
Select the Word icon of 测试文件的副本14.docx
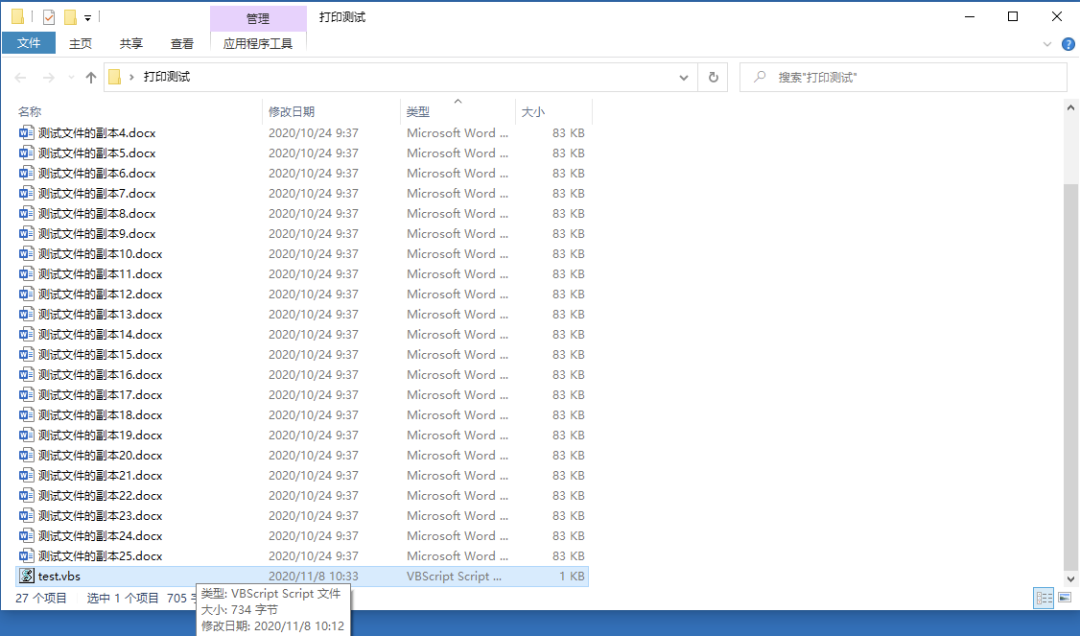click(26, 334)
